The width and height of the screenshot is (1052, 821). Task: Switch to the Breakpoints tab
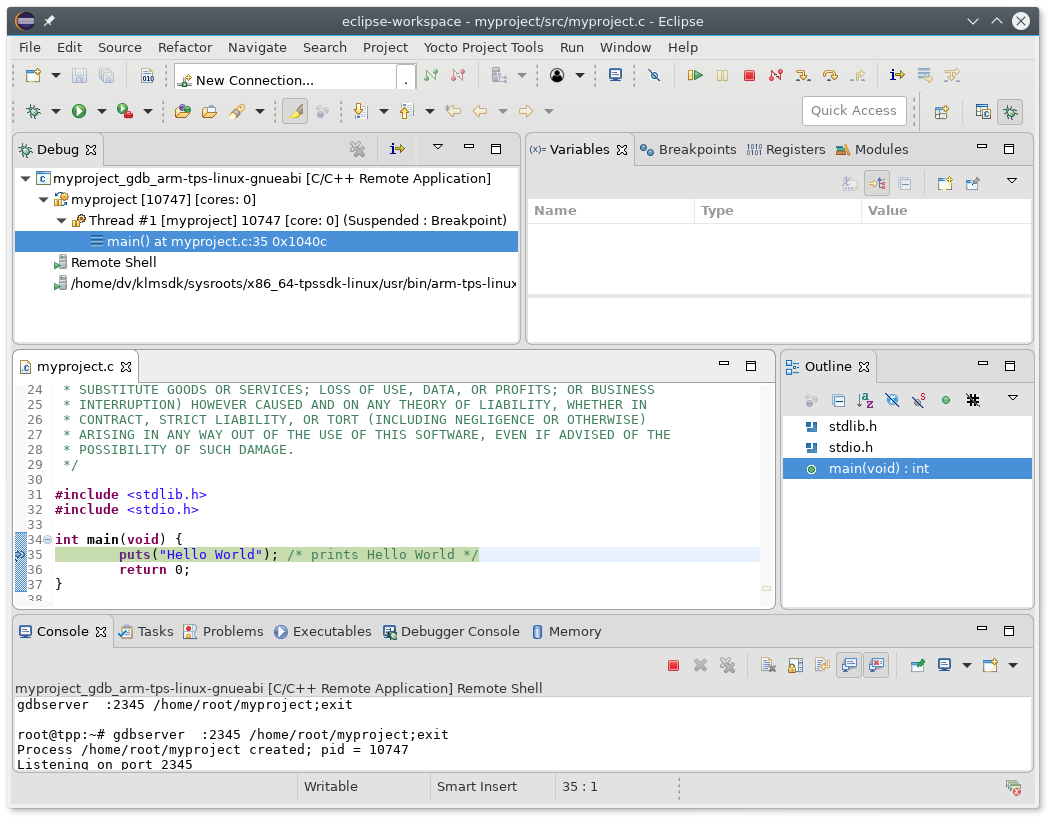pos(688,149)
